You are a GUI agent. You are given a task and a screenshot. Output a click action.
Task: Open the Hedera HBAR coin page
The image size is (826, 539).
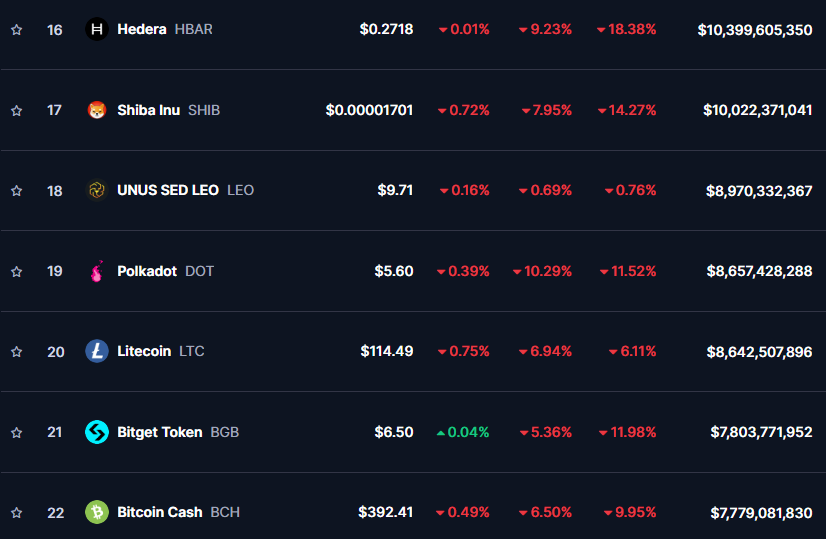click(142, 30)
